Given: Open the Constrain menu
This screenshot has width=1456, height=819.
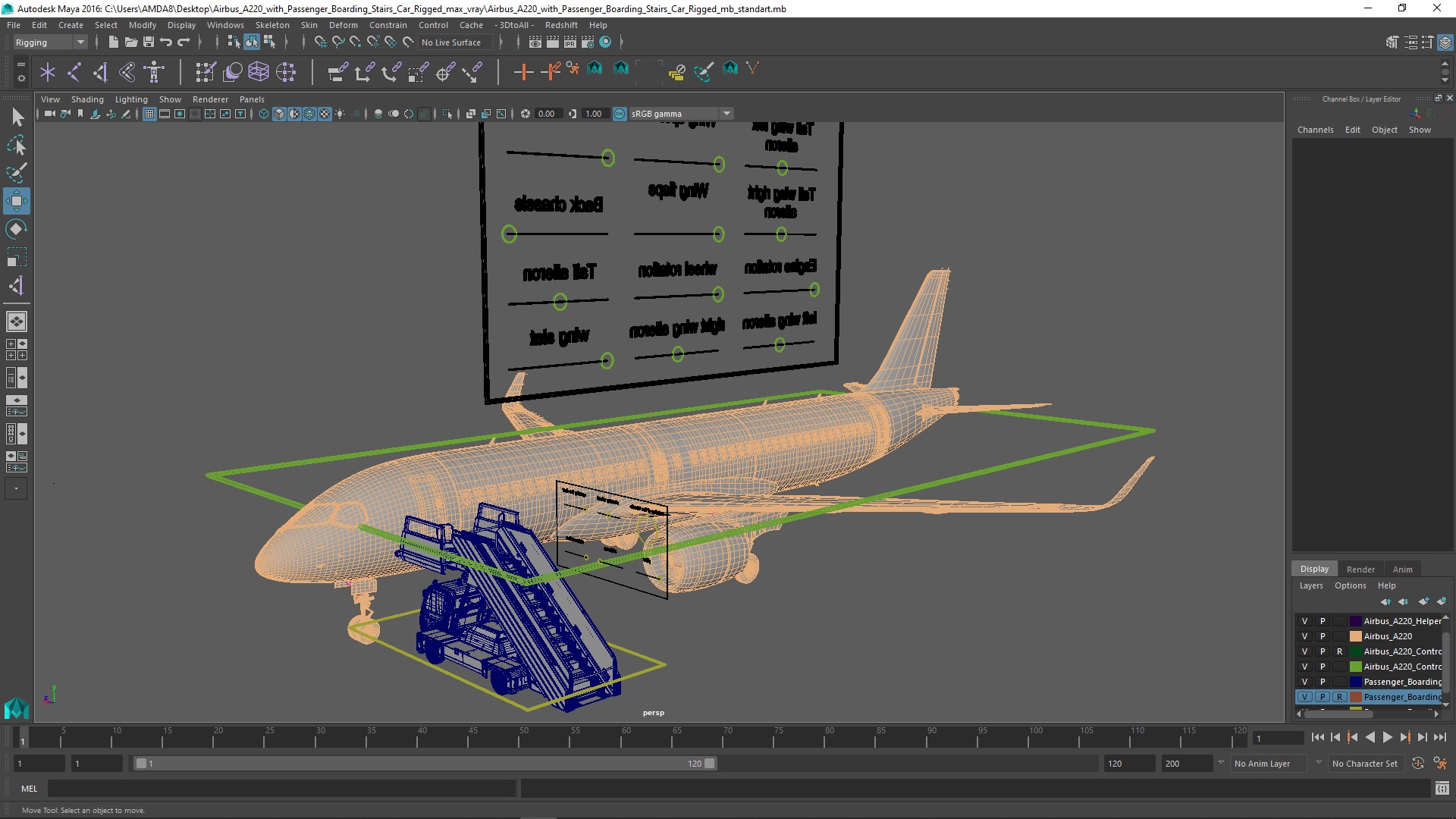Looking at the screenshot, I should 388,25.
